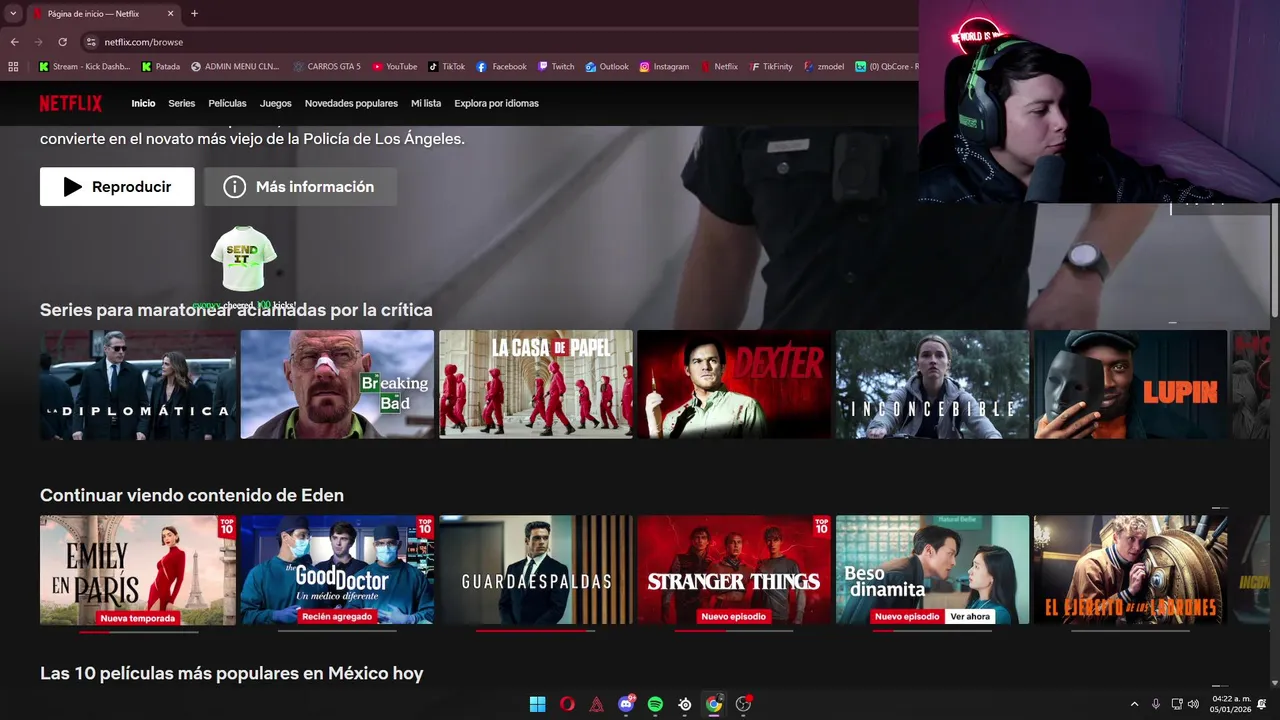The height and width of the screenshot is (720, 1280).
Task: Open the Outlook bookmark
Action: click(607, 67)
